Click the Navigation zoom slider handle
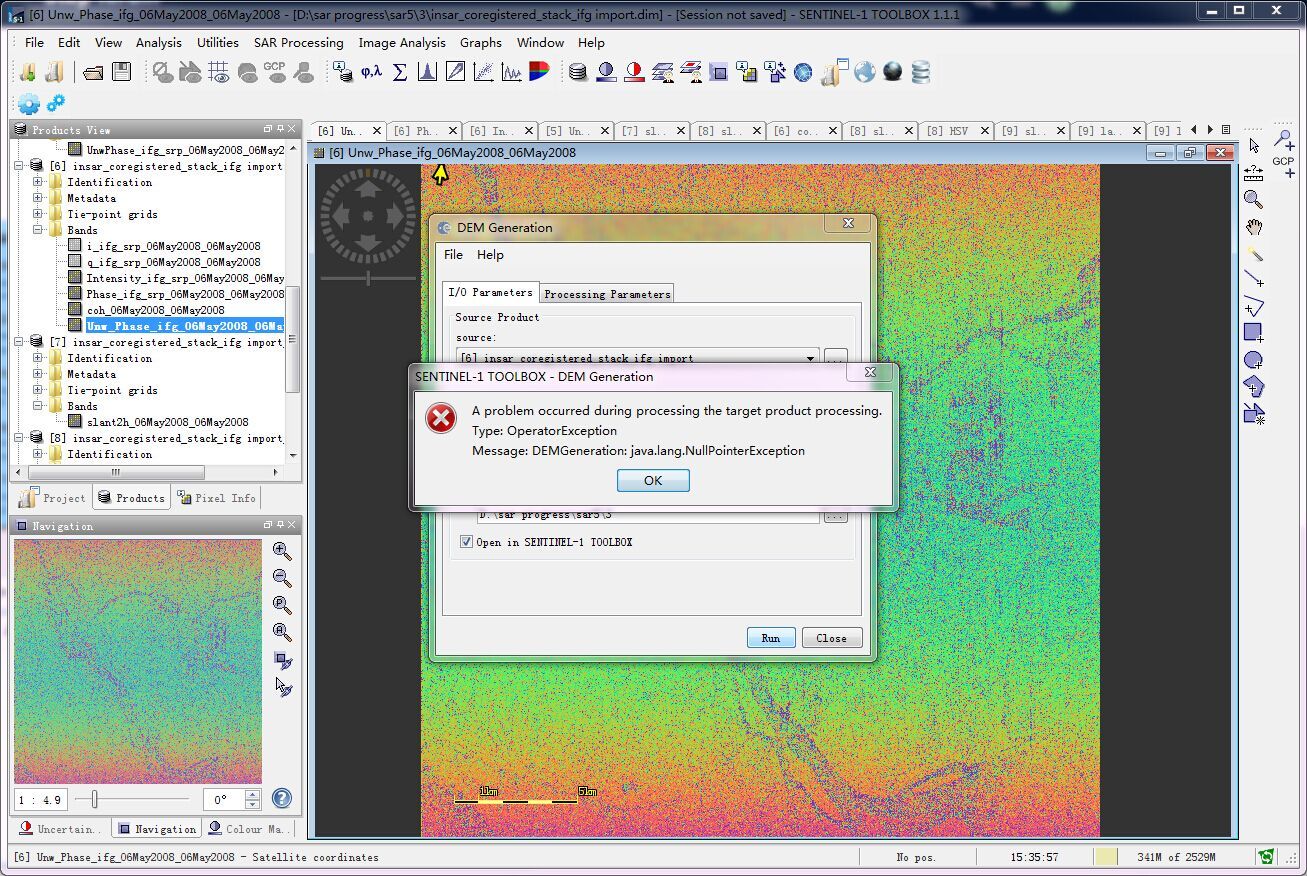1307x876 pixels. pyautogui.click(x=94, y=799)
